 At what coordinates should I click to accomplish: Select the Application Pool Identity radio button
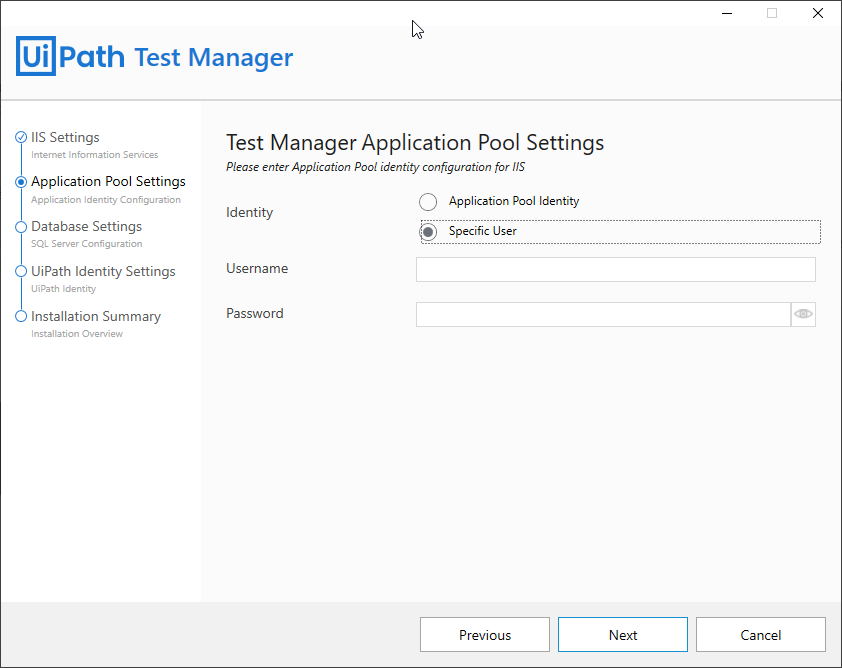428,202
